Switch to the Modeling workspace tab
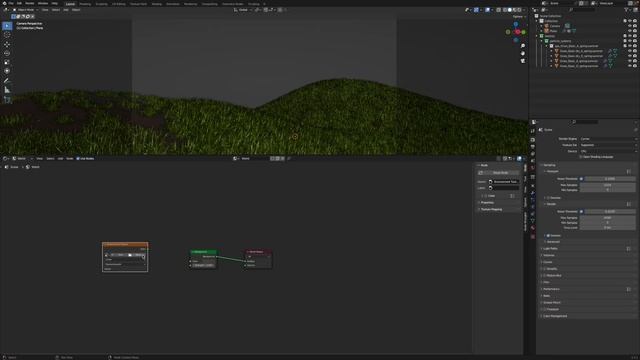The height and width of the screenshot is (360, 640). 85,4
